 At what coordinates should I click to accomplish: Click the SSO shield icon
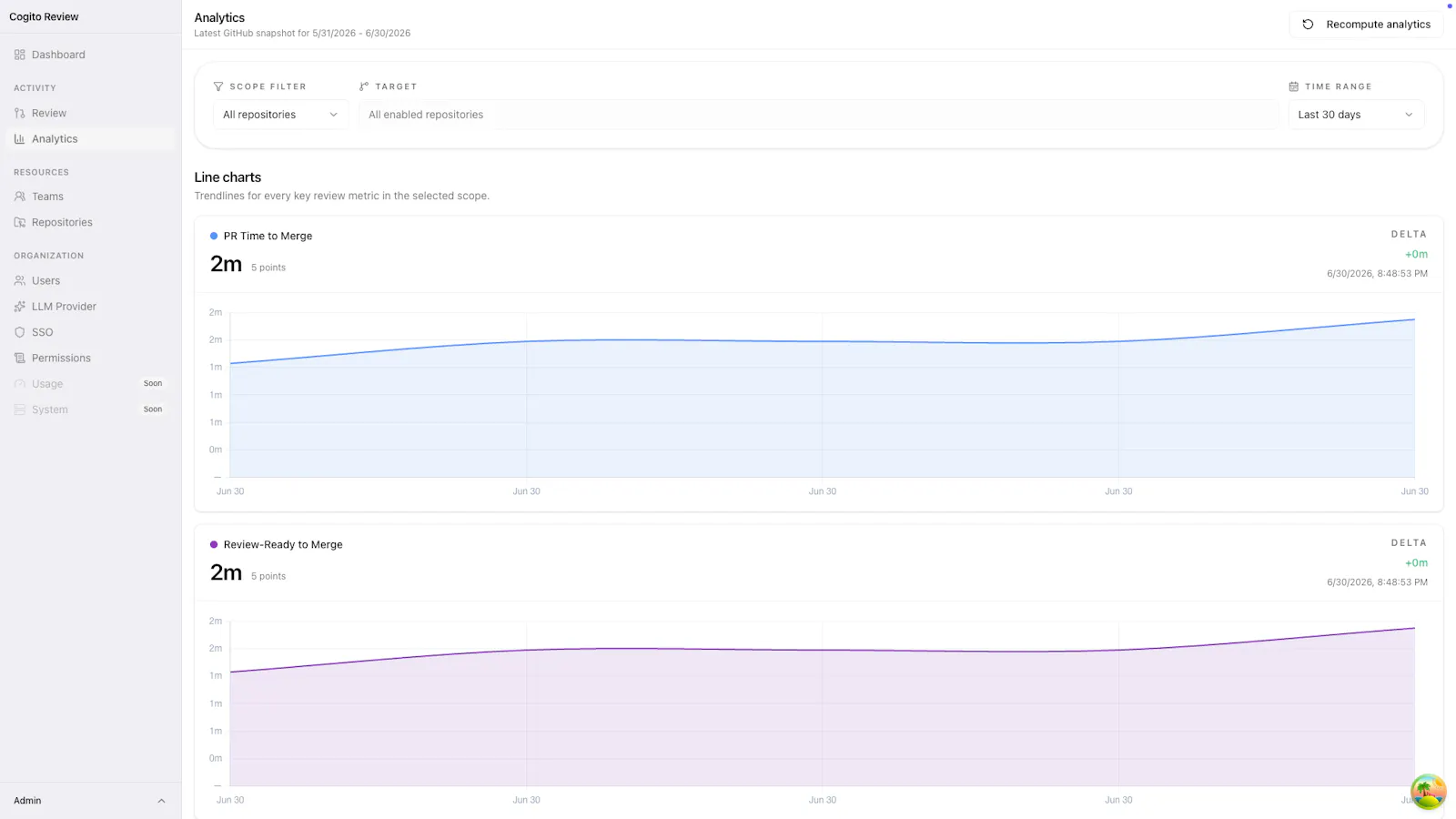pos(20,332)
